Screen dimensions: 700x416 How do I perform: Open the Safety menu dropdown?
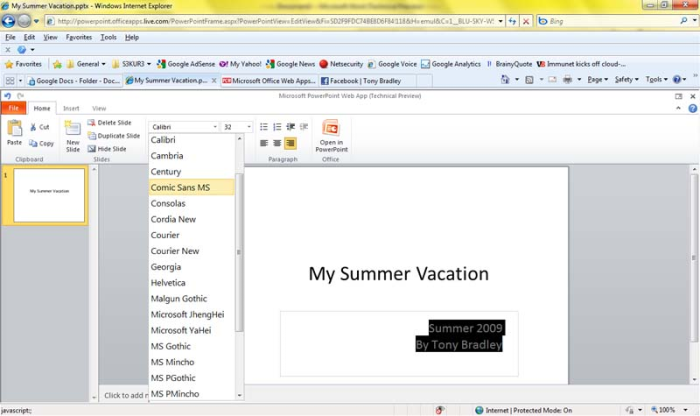click(626, 79)
